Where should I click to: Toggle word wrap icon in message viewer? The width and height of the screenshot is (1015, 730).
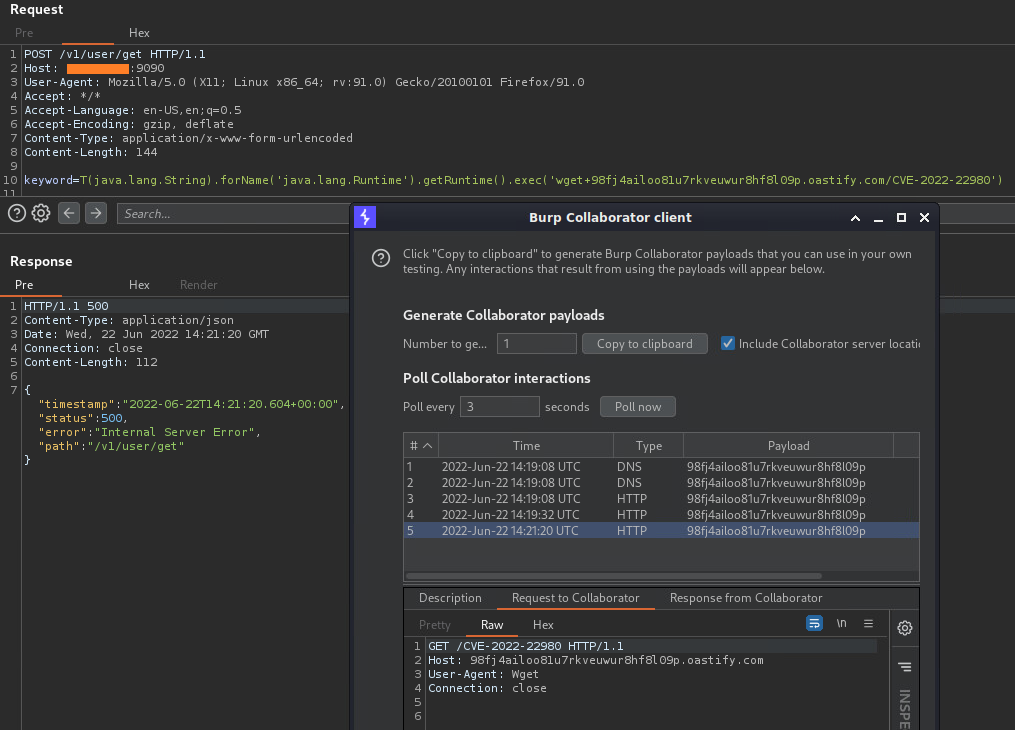click(x=814, y=623)
